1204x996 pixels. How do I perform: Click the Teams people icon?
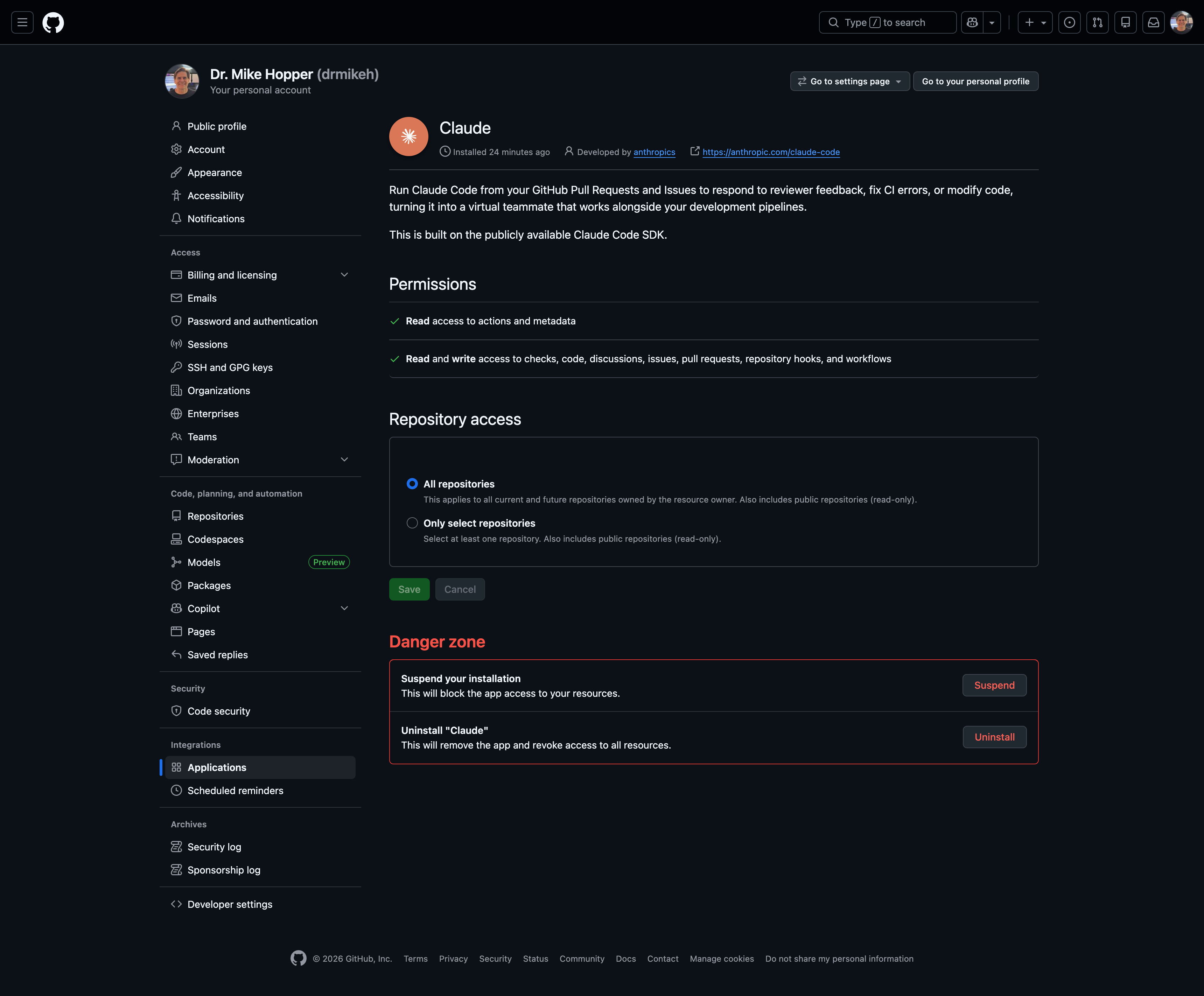pos(177,436)
